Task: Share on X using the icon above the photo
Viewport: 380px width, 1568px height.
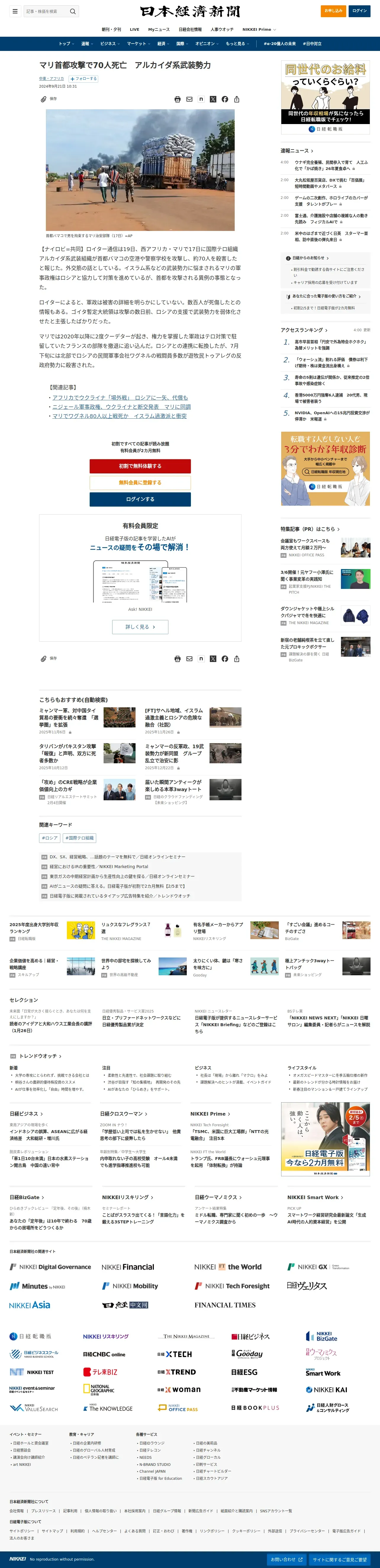Action: tap(213, 99)
